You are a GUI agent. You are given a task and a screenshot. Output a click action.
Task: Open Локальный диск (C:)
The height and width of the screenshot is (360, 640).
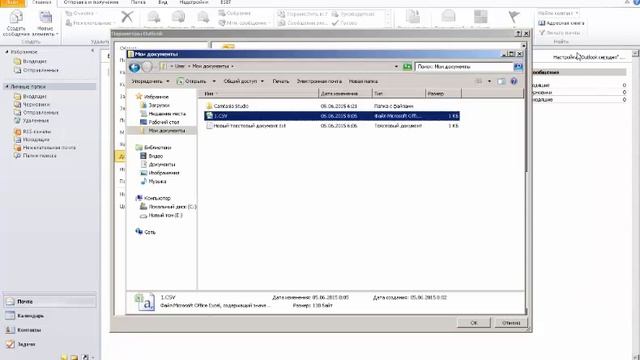(x=172, y=207)
